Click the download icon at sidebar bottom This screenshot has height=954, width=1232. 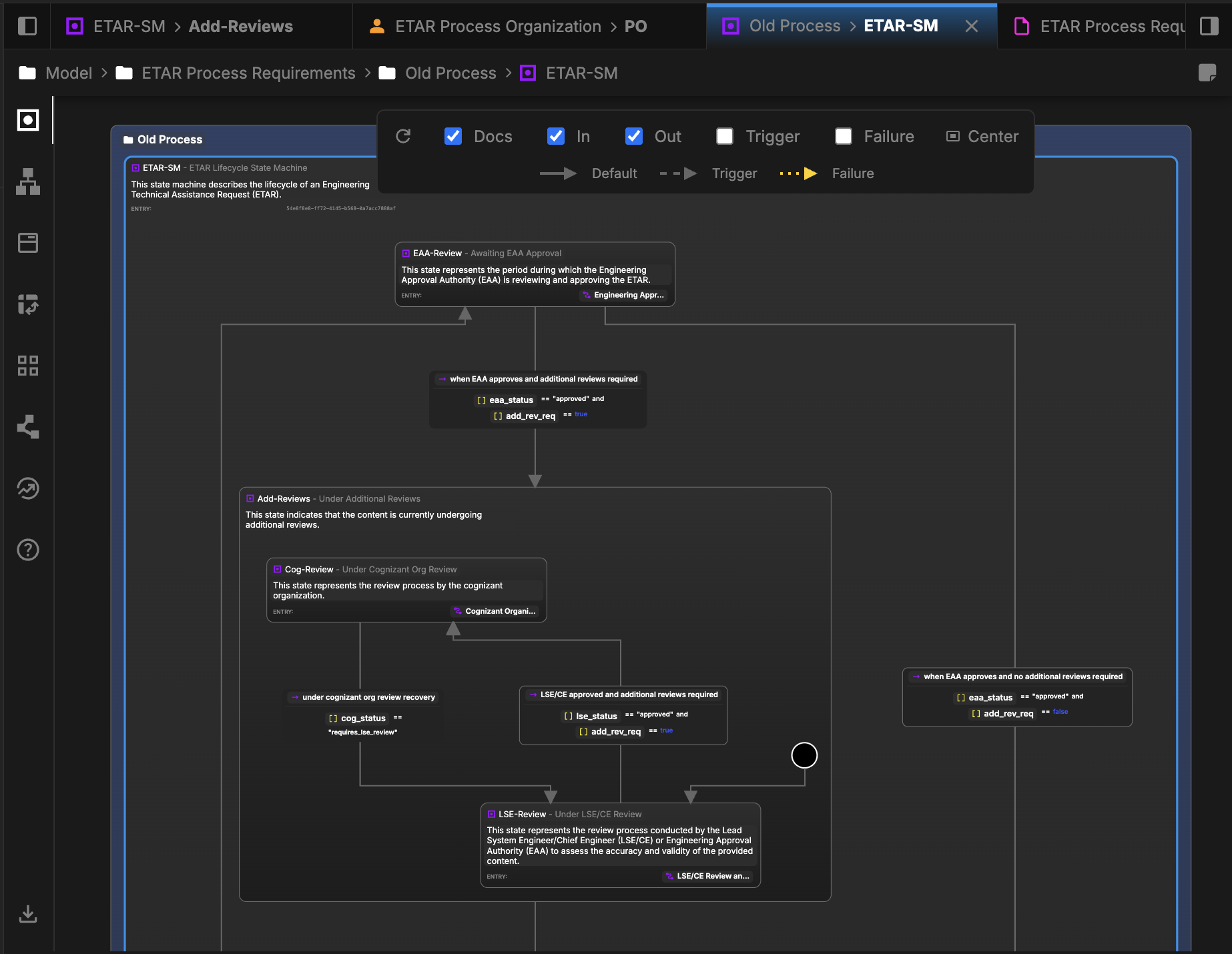coord(27,914)
